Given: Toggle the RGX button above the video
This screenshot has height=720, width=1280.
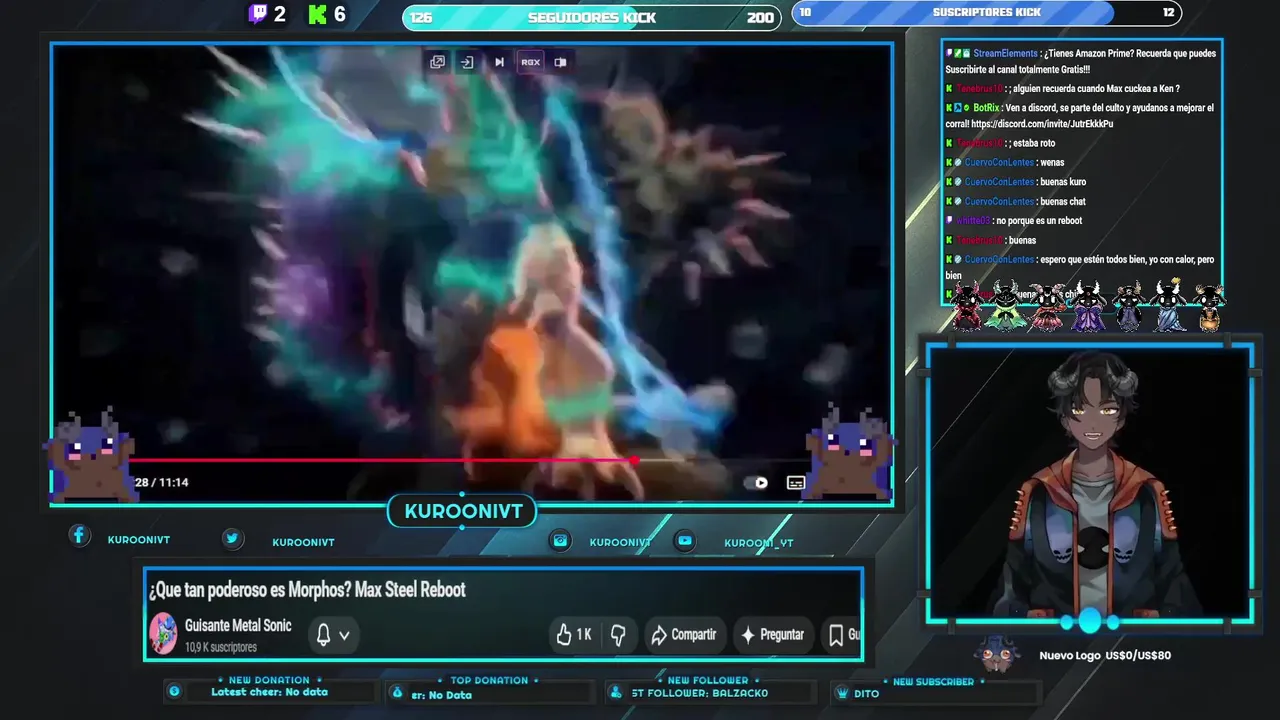Looking at the screenshot, I should click(x=530, y=62).
